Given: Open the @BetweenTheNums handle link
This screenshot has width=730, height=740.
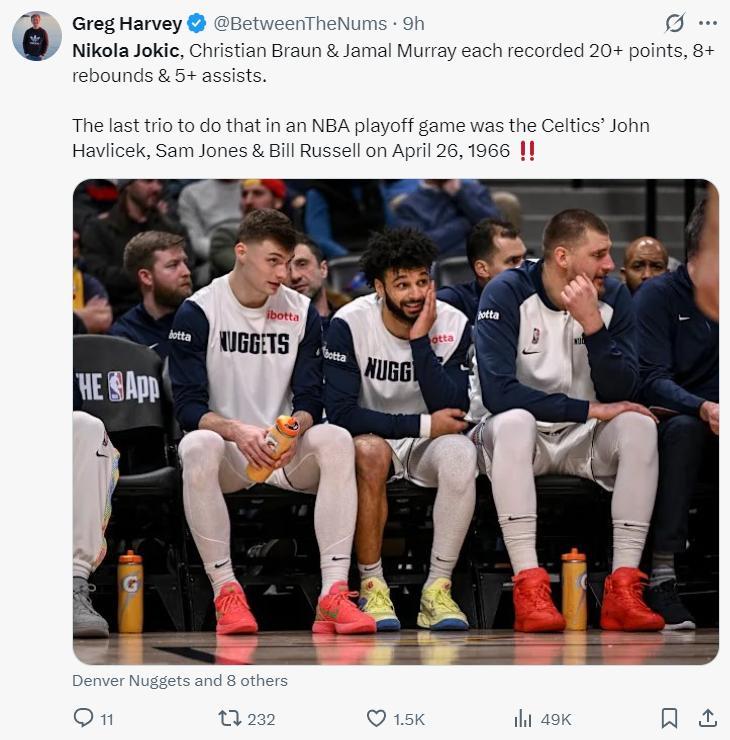Looking at the screenshot, I should click(300, 24).
